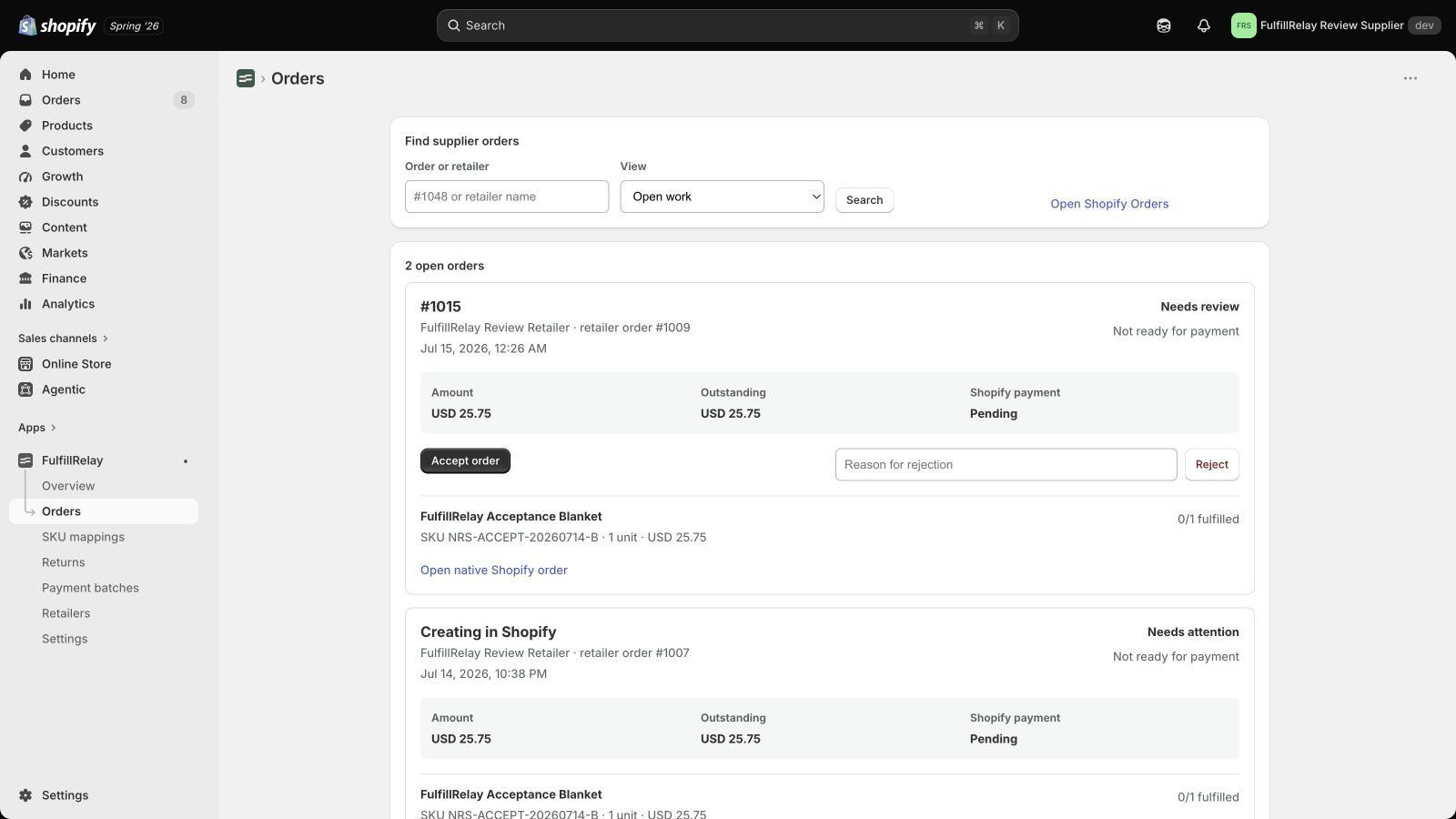Viewport: 1456px width, 819px height.
Task: Open the FulfillRelay Review Supplier account menu
Action: tap(1336, 25)
